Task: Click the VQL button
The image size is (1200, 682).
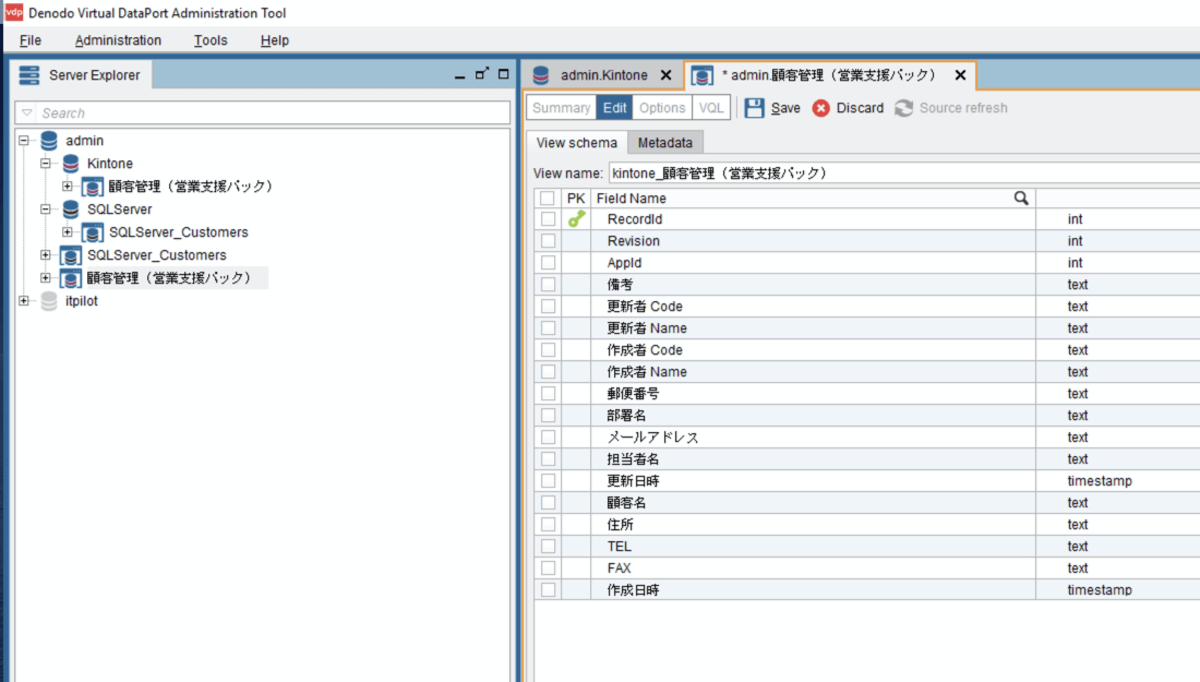Action: [711, 108]
